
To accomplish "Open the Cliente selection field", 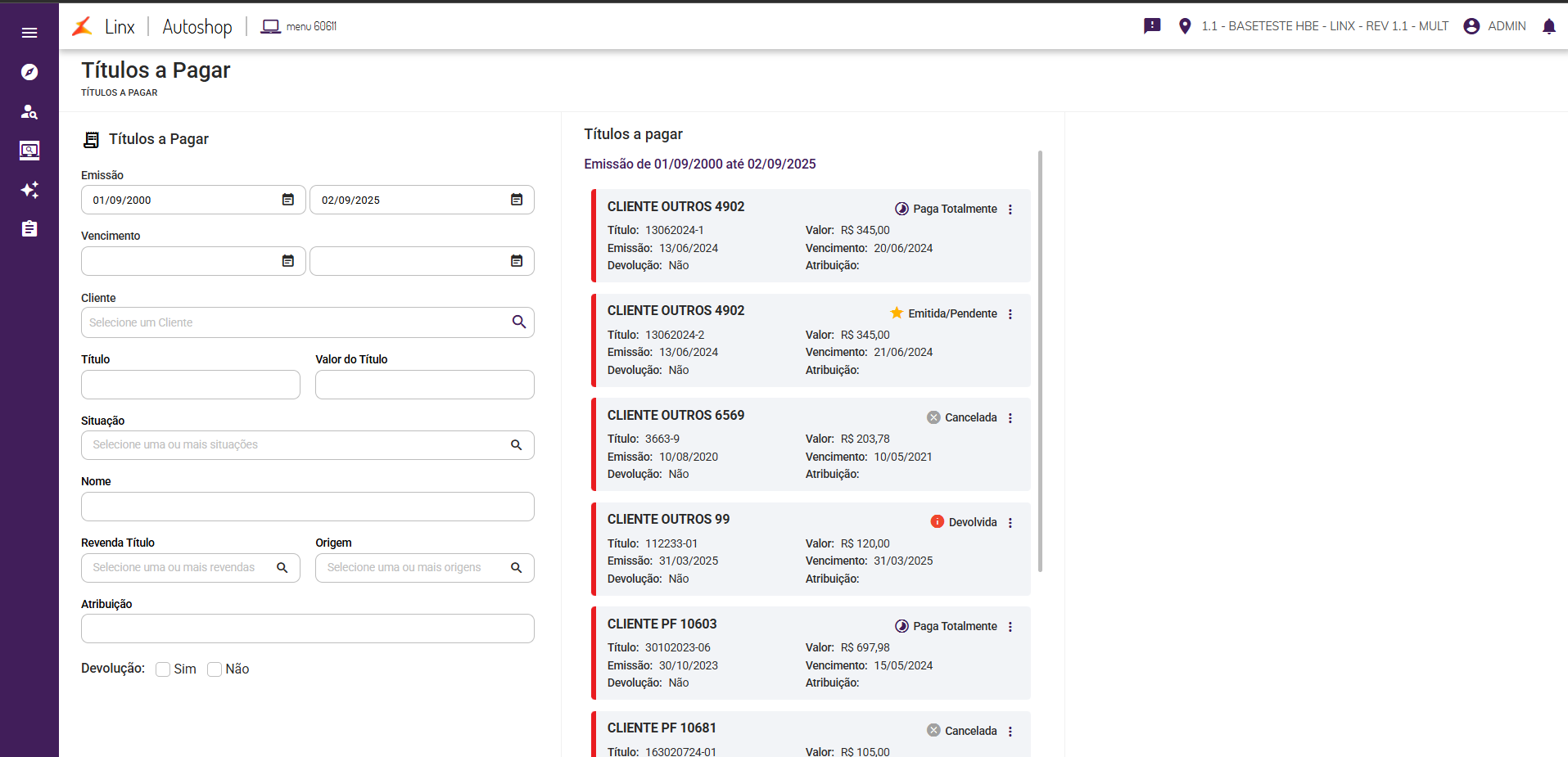I will click(308, 322).
